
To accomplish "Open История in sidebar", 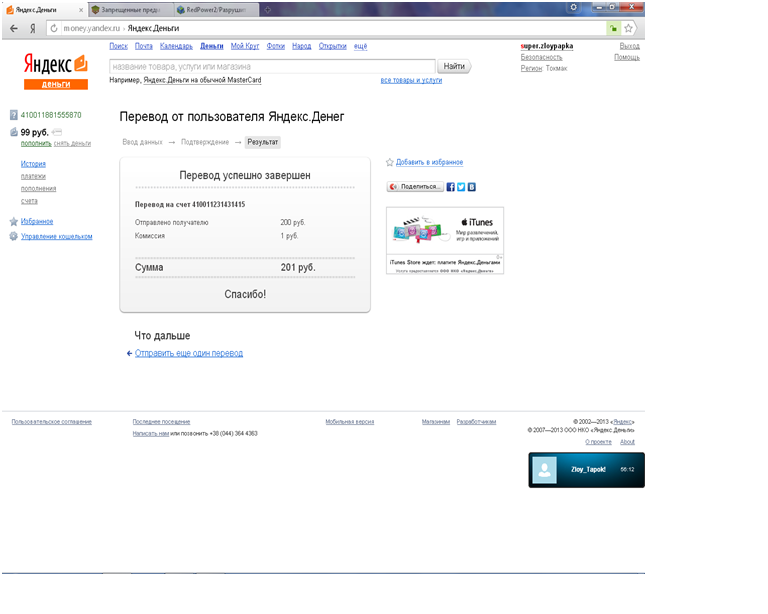I will tap(33, 164).
